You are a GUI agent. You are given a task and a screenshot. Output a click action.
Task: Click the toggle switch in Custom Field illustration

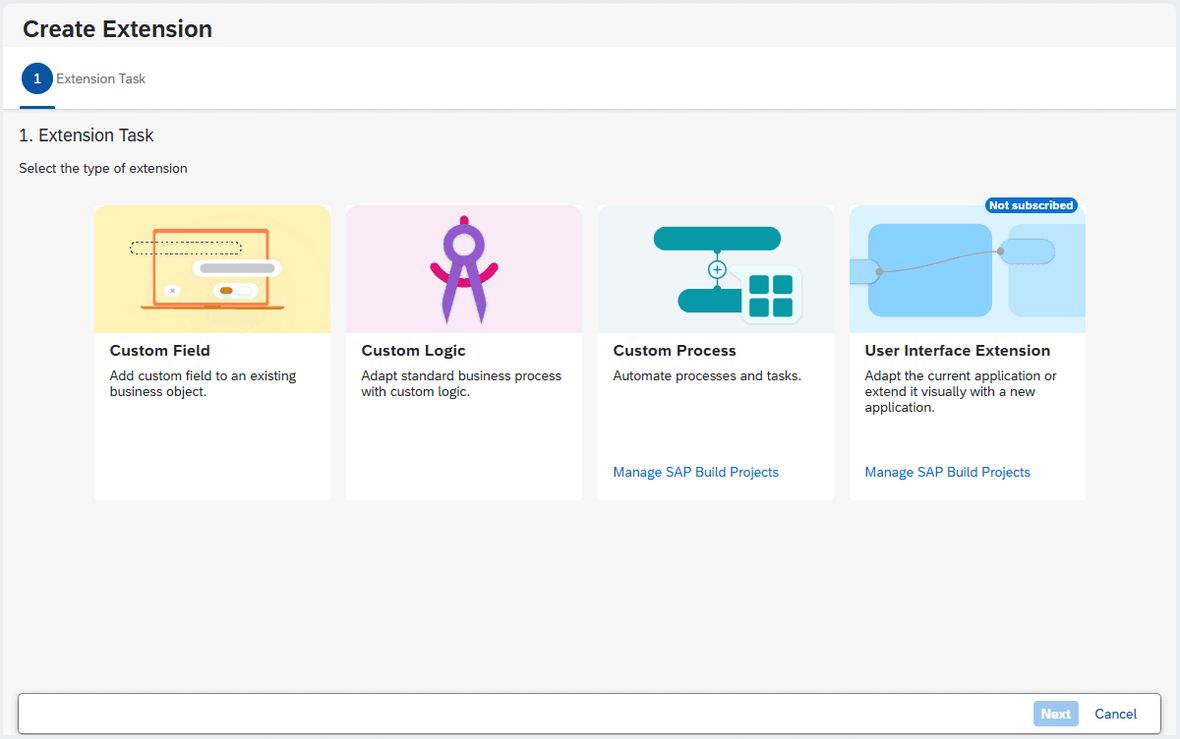coord(236,290)
